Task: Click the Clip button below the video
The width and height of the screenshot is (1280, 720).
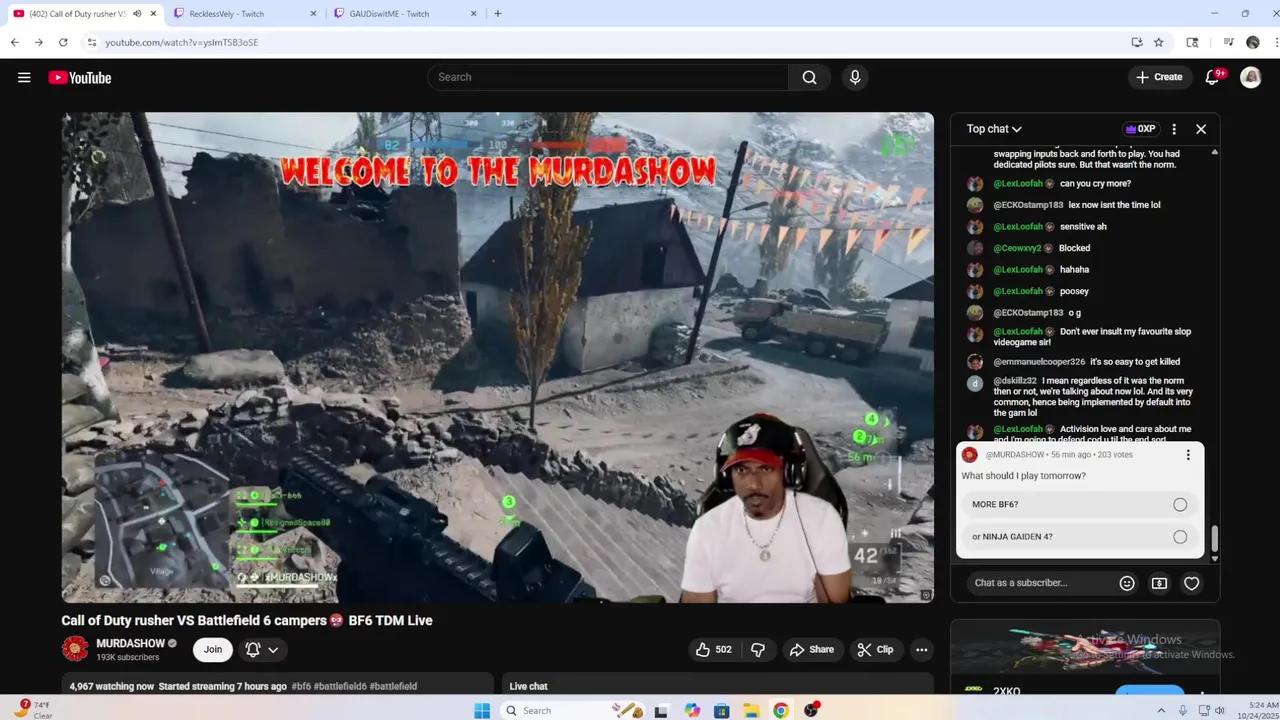Action: coord(875,649)
